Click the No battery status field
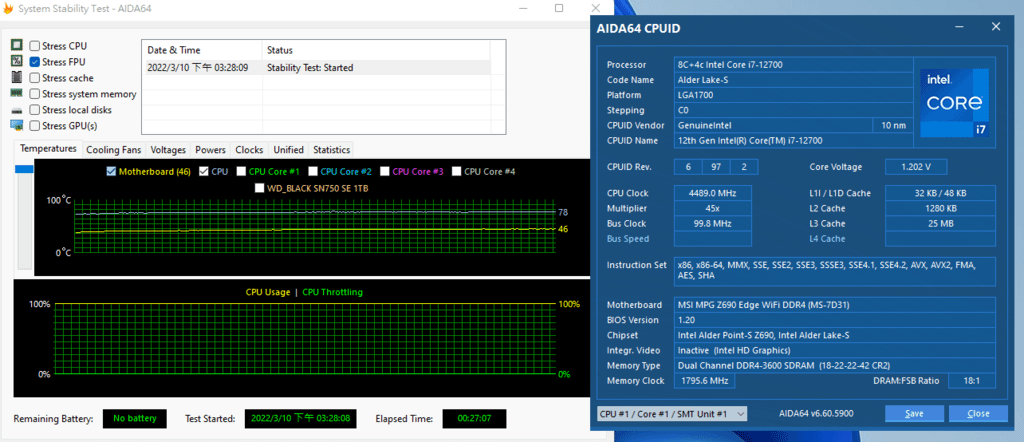The width and height of the screenshot is (1024, 442). point(134,418)
